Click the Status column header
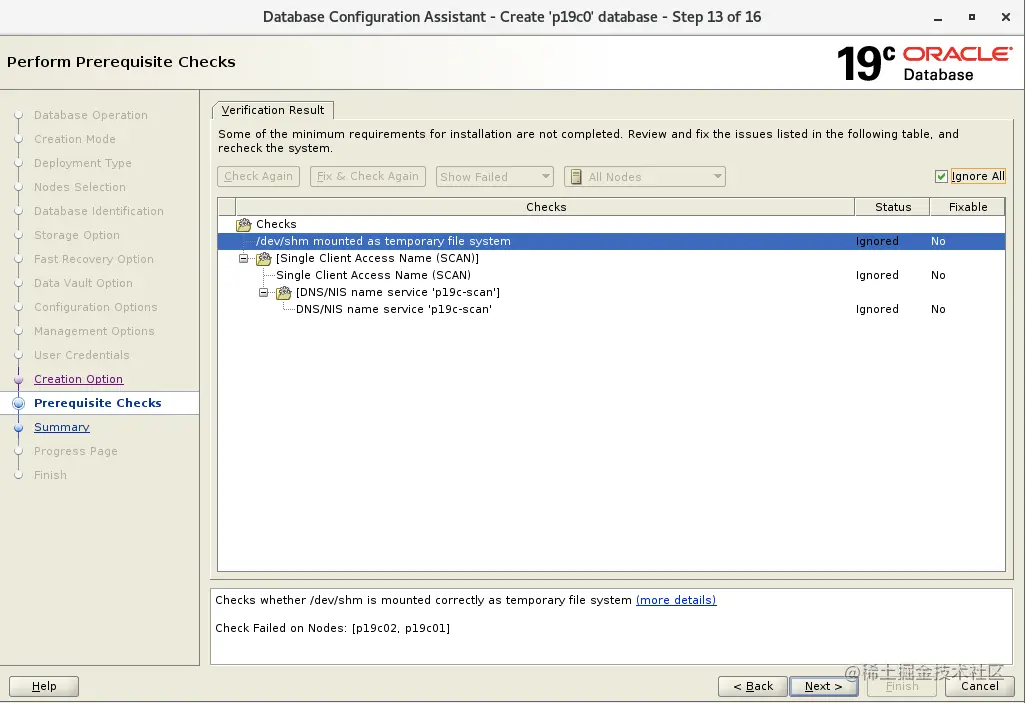This screenshot has height=703, width=1025. pyautogui.click(x=892, y=207)
